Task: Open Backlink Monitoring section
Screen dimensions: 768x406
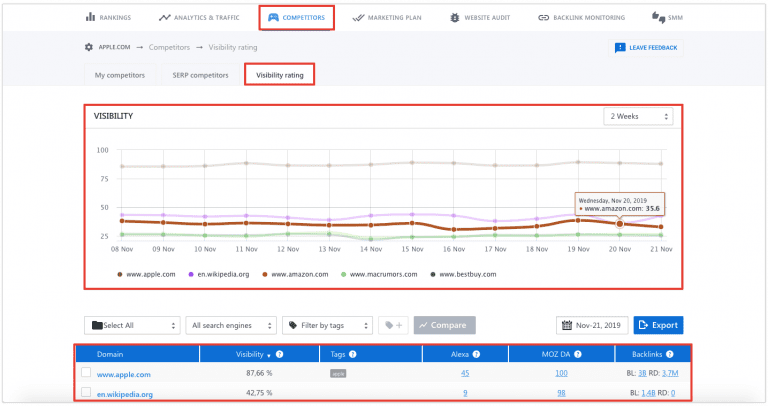Action: (x=581, y=18)
